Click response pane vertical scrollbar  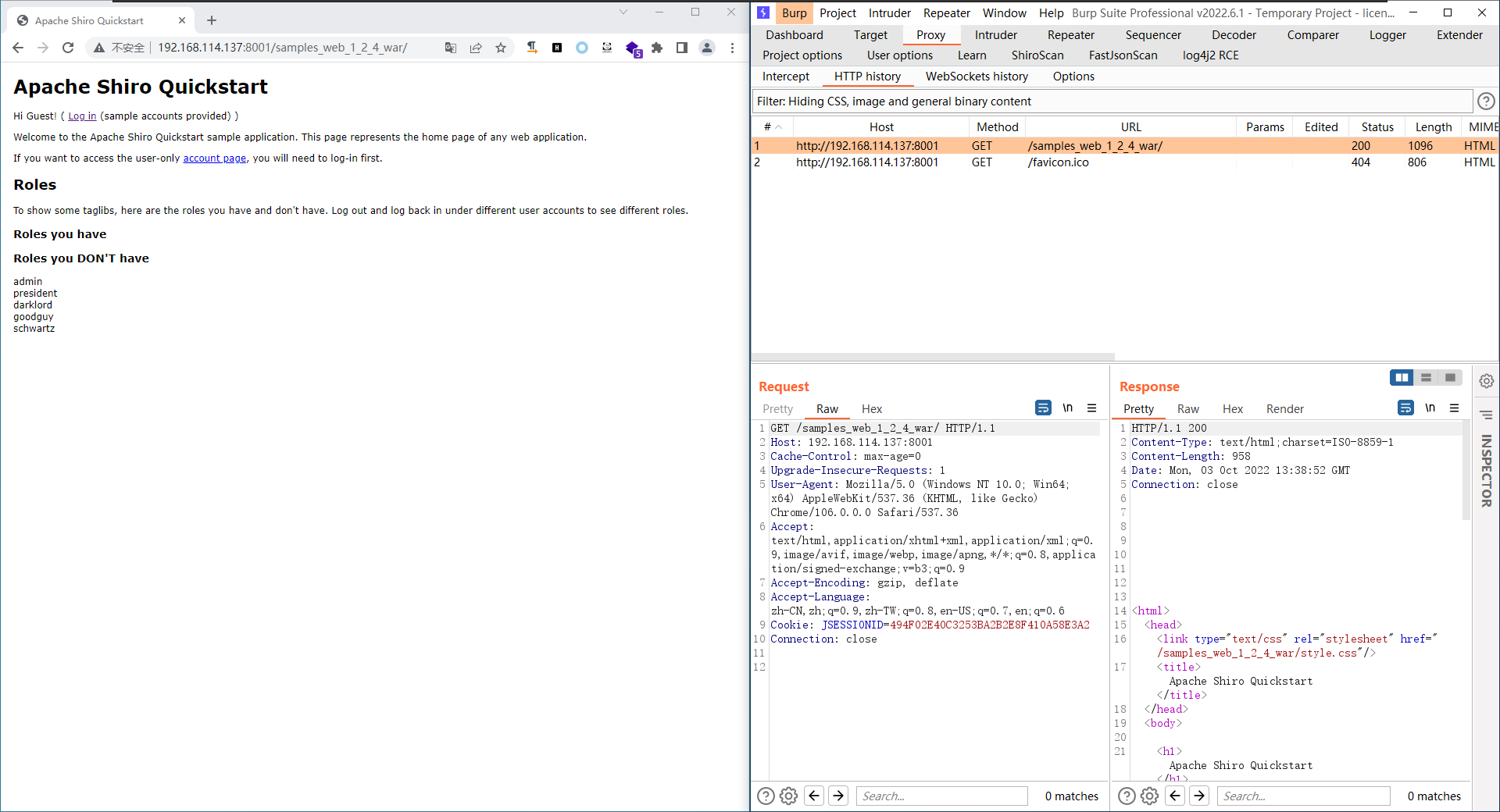point(1466,470)
